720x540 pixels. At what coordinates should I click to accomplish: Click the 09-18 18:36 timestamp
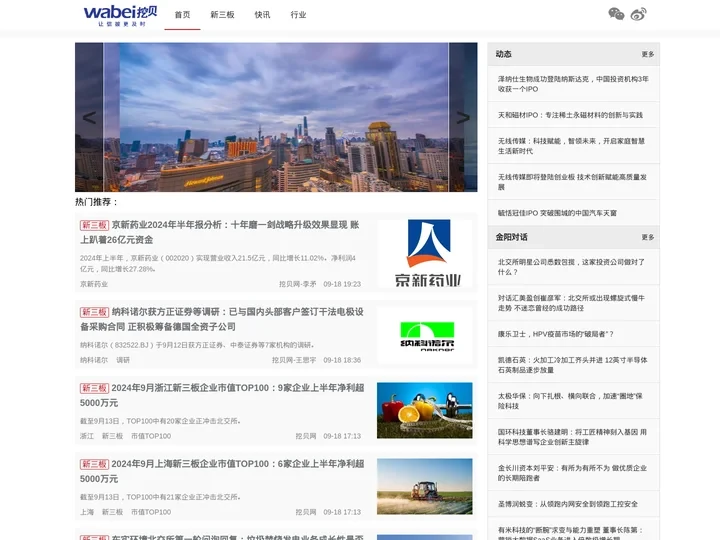(342, 360)
